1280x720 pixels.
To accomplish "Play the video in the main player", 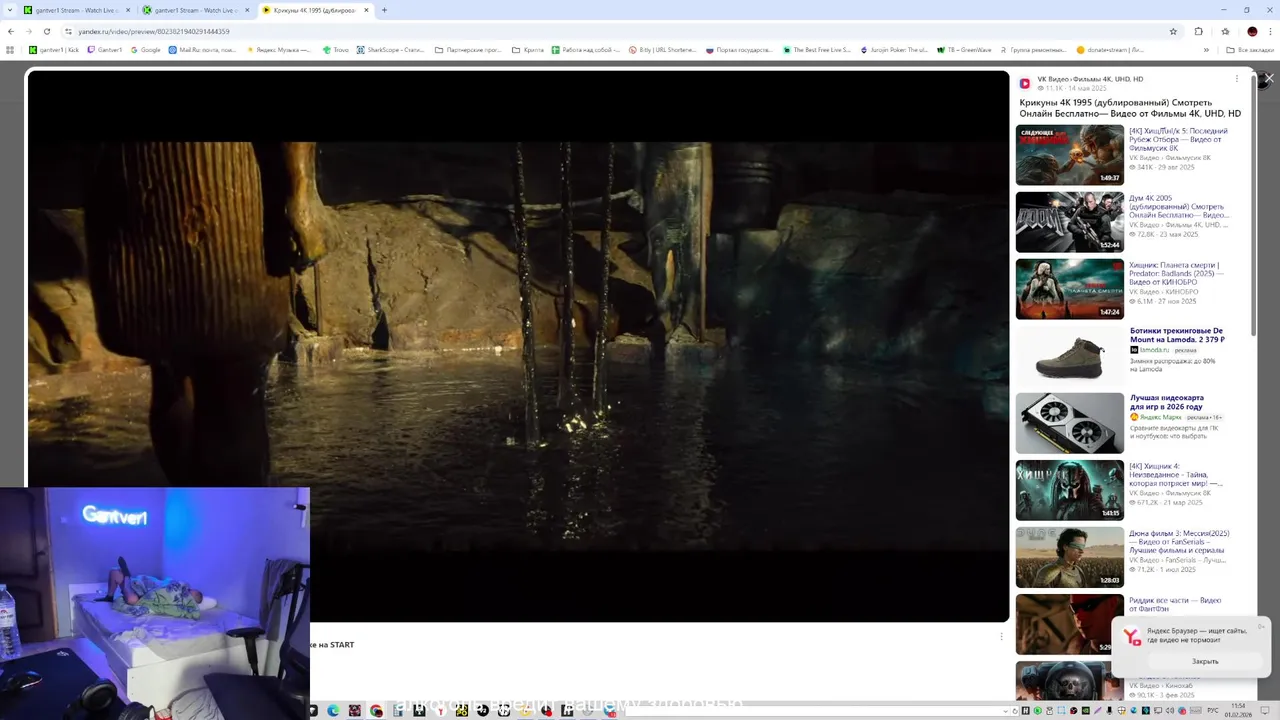I will click(x=518, y=345).
